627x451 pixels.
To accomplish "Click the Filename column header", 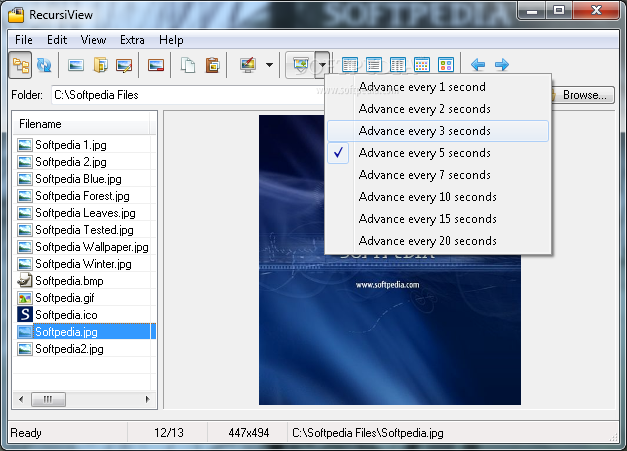I will [82, 124].
